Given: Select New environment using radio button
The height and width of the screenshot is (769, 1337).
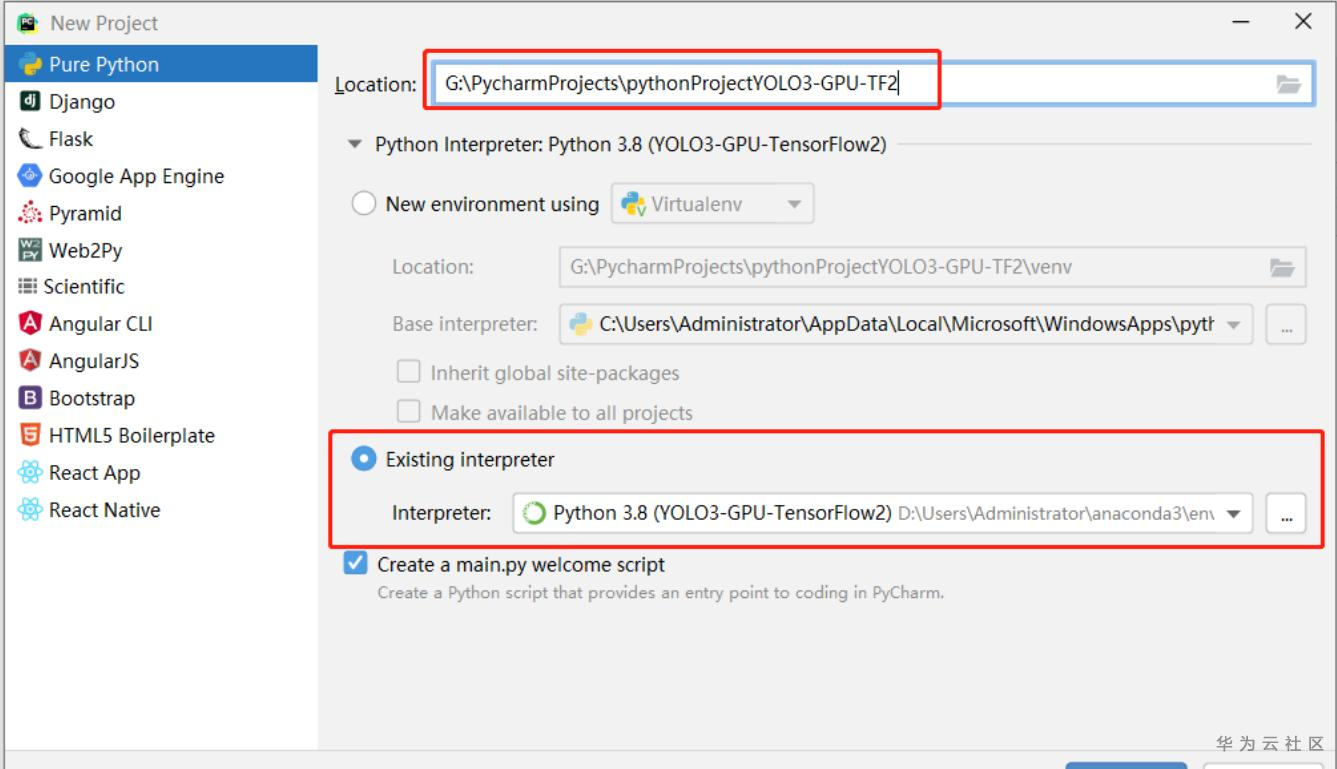Looking at the screenshot, I should (364, 204).
